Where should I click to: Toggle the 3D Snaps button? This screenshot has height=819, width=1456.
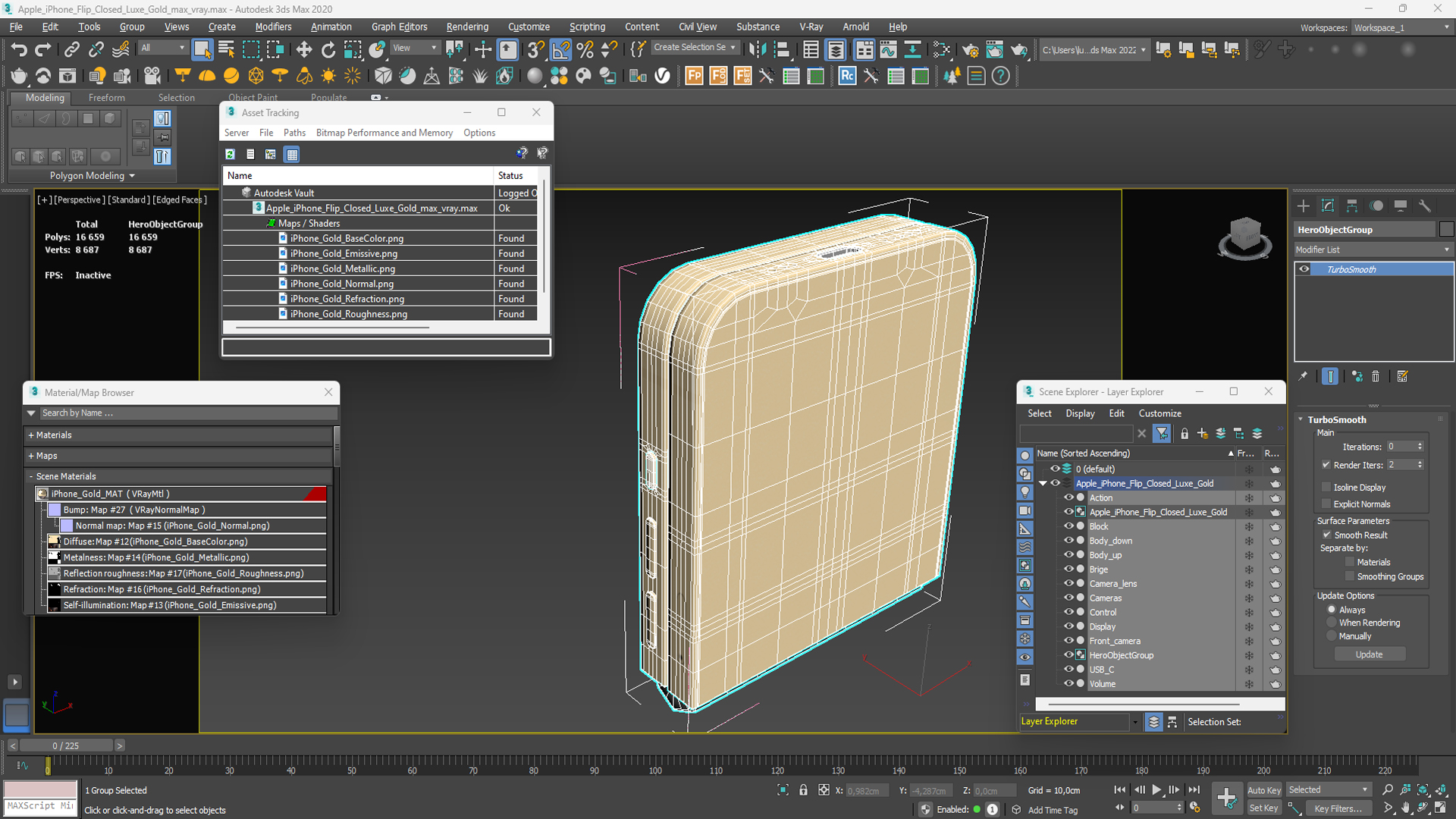tap(535, 50)
